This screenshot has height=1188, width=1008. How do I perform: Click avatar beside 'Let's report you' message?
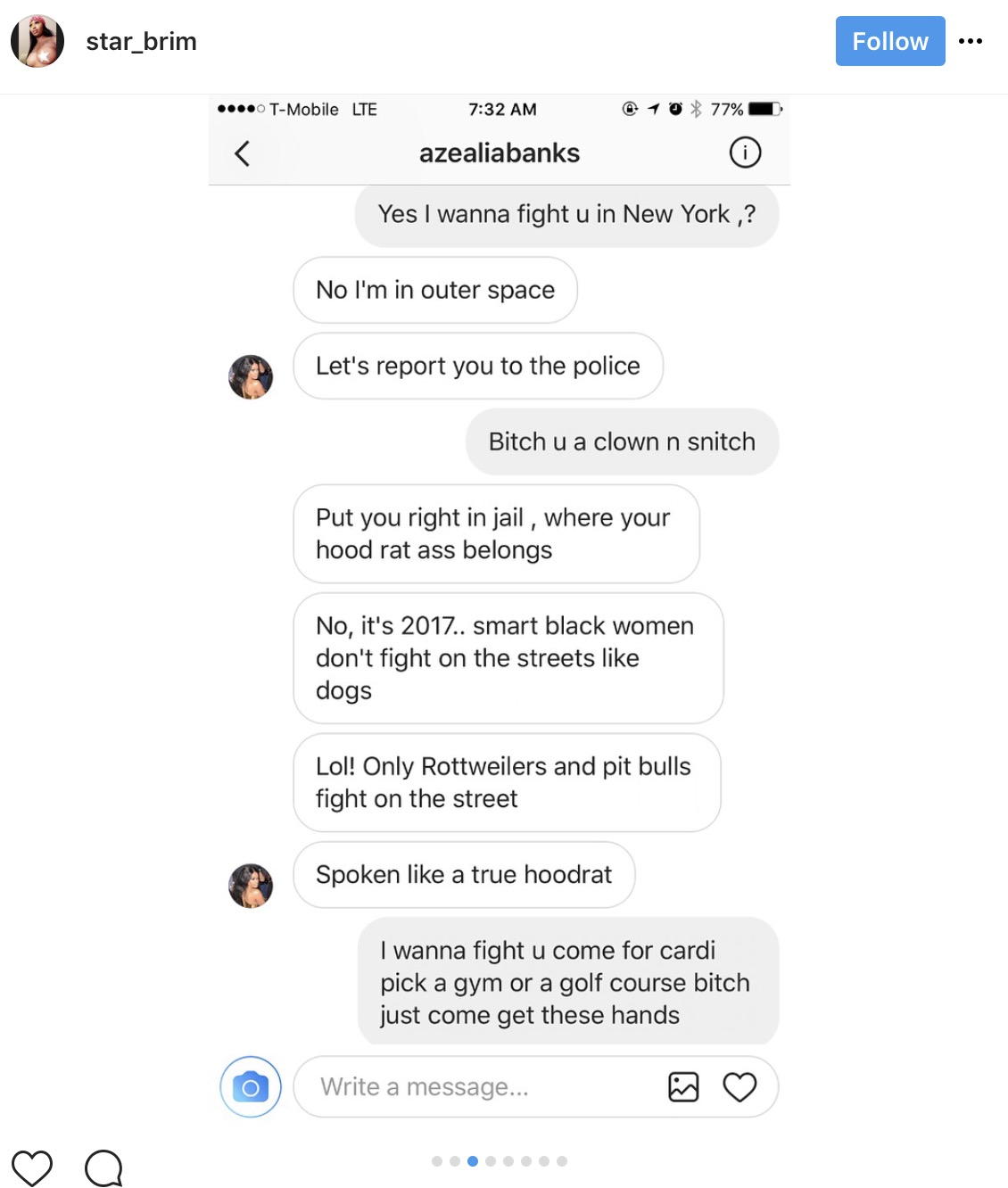251,376
